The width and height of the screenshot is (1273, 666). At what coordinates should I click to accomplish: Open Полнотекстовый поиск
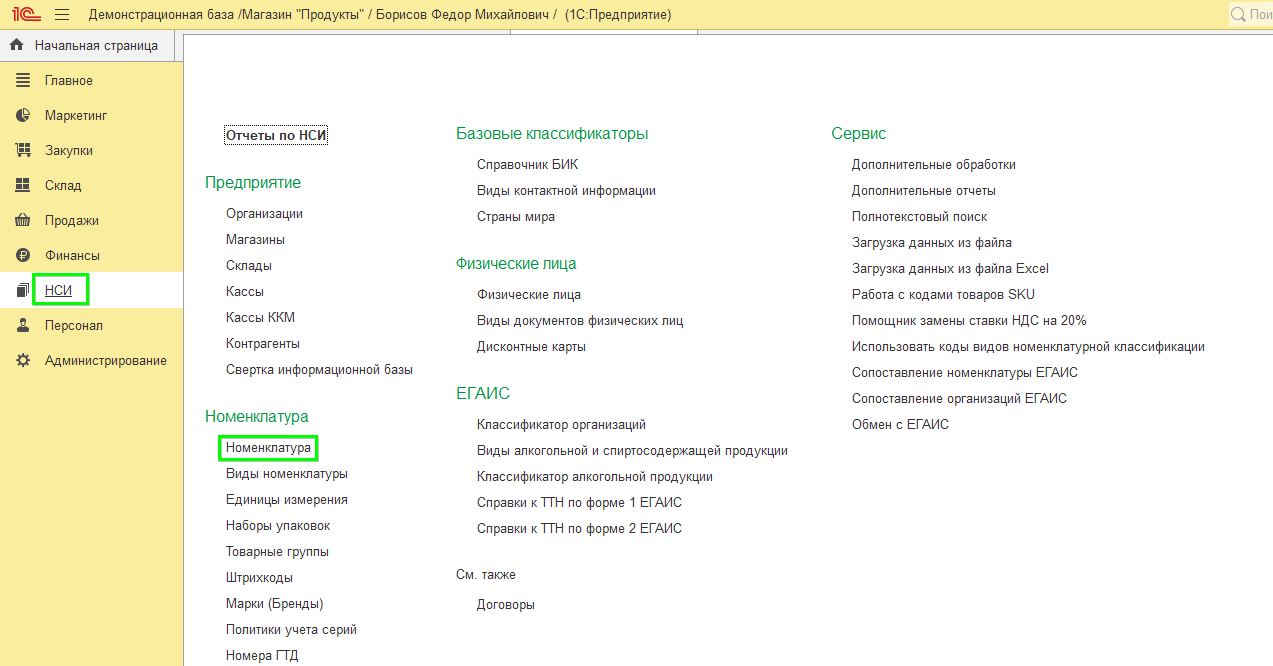coord(920,216)
